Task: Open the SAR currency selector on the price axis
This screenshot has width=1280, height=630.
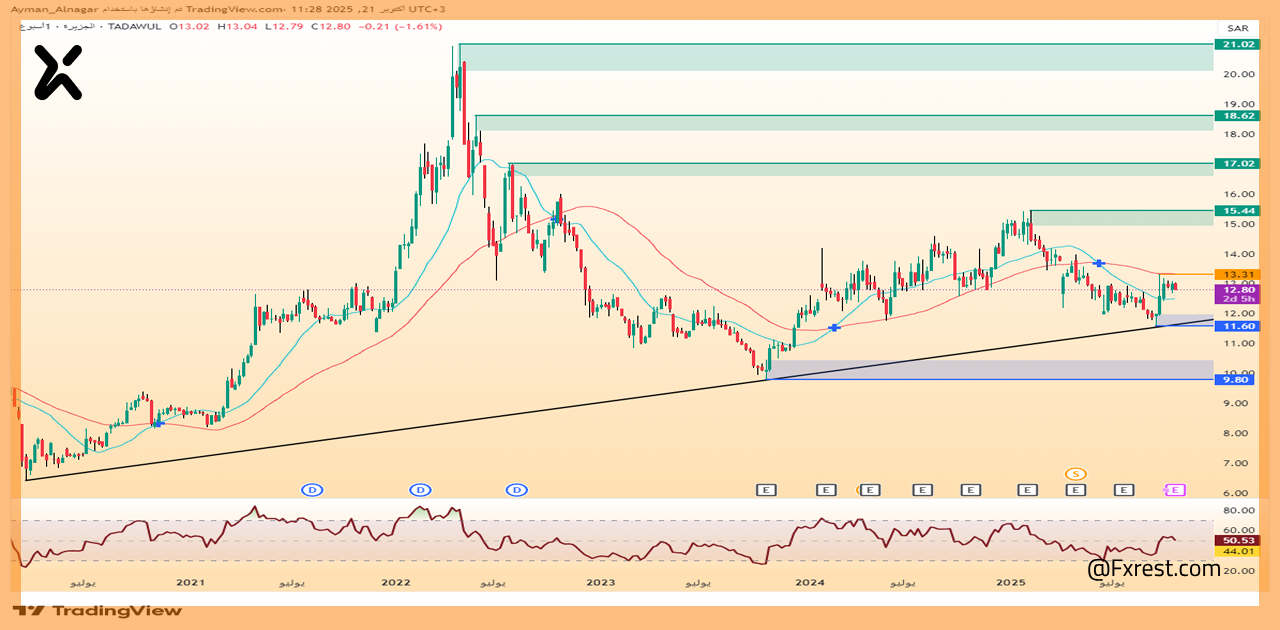Action: 1234,28
